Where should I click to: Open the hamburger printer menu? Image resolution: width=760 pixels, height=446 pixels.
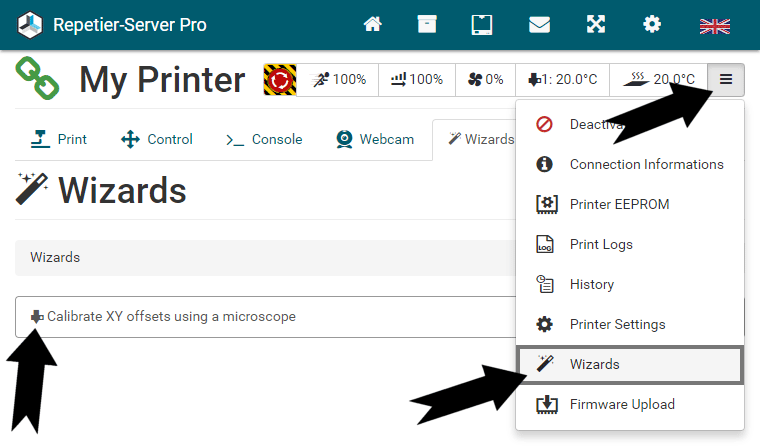pyautogui.click(x=725, y=79)
